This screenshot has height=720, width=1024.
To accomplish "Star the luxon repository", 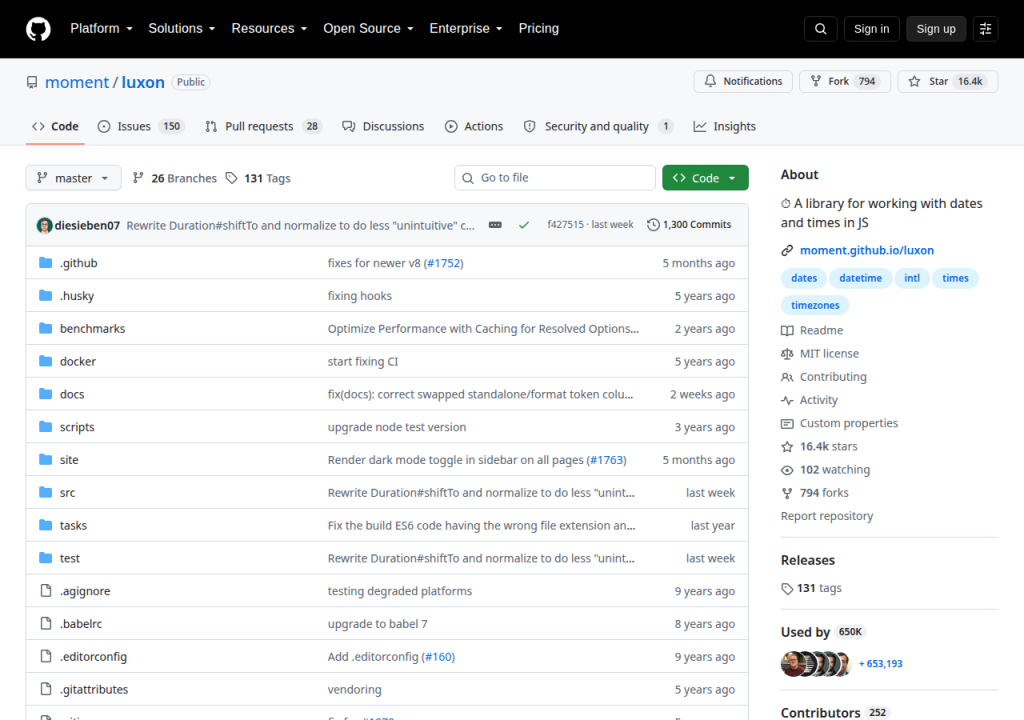I will tap(948, 81).
